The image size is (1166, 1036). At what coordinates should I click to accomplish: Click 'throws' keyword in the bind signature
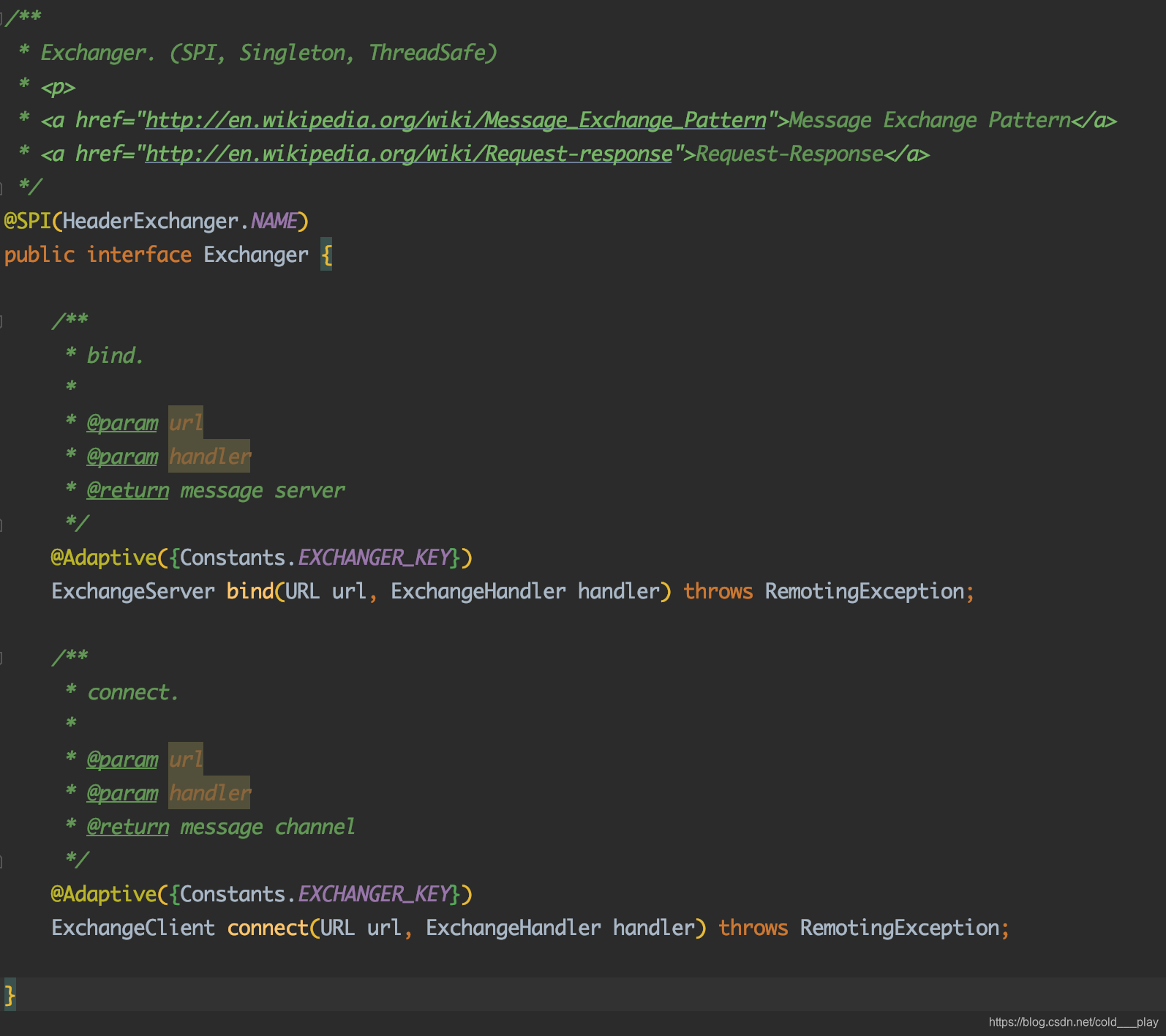point(718,591)
